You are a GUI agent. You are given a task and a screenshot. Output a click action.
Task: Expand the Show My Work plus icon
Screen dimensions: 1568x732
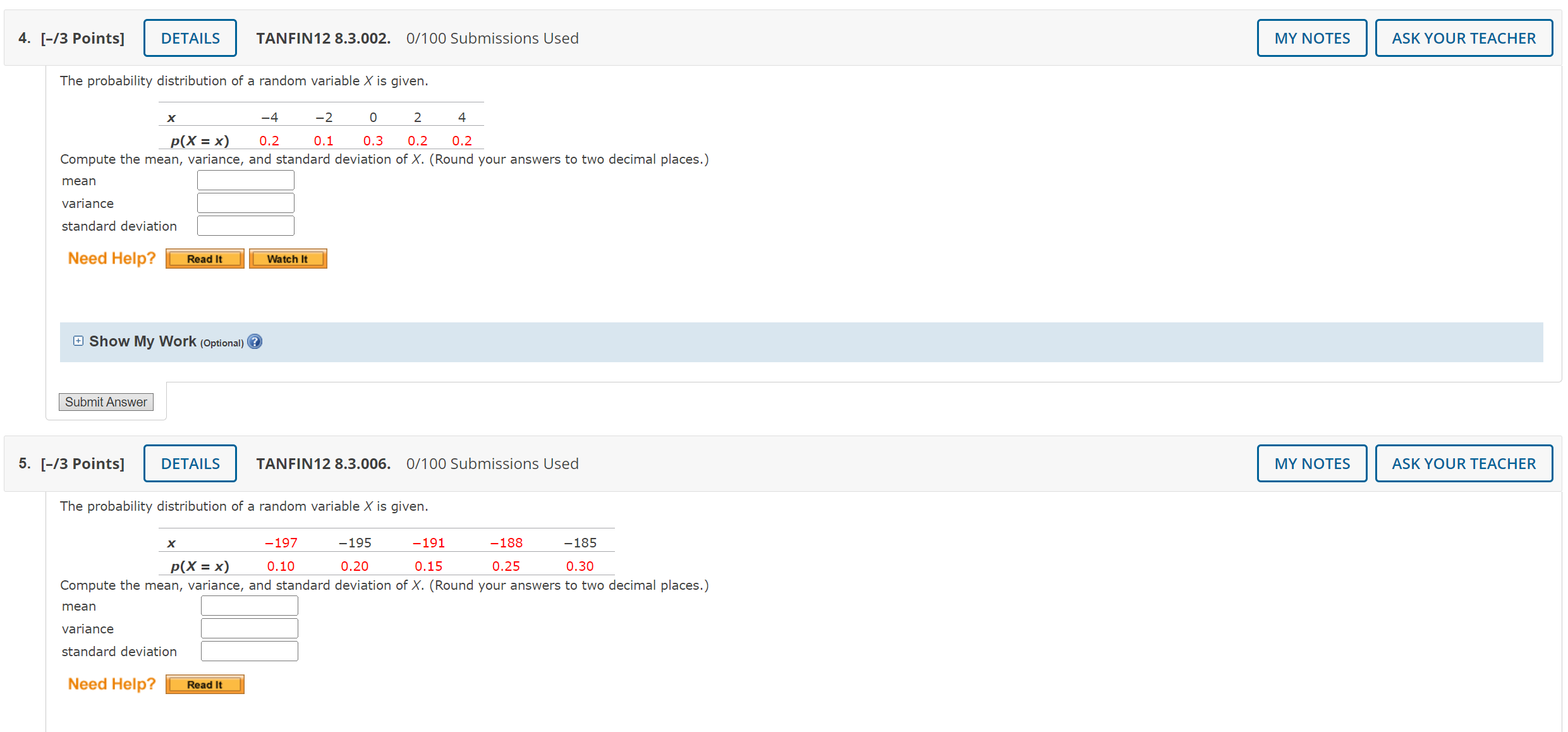[x=78, y=341]
